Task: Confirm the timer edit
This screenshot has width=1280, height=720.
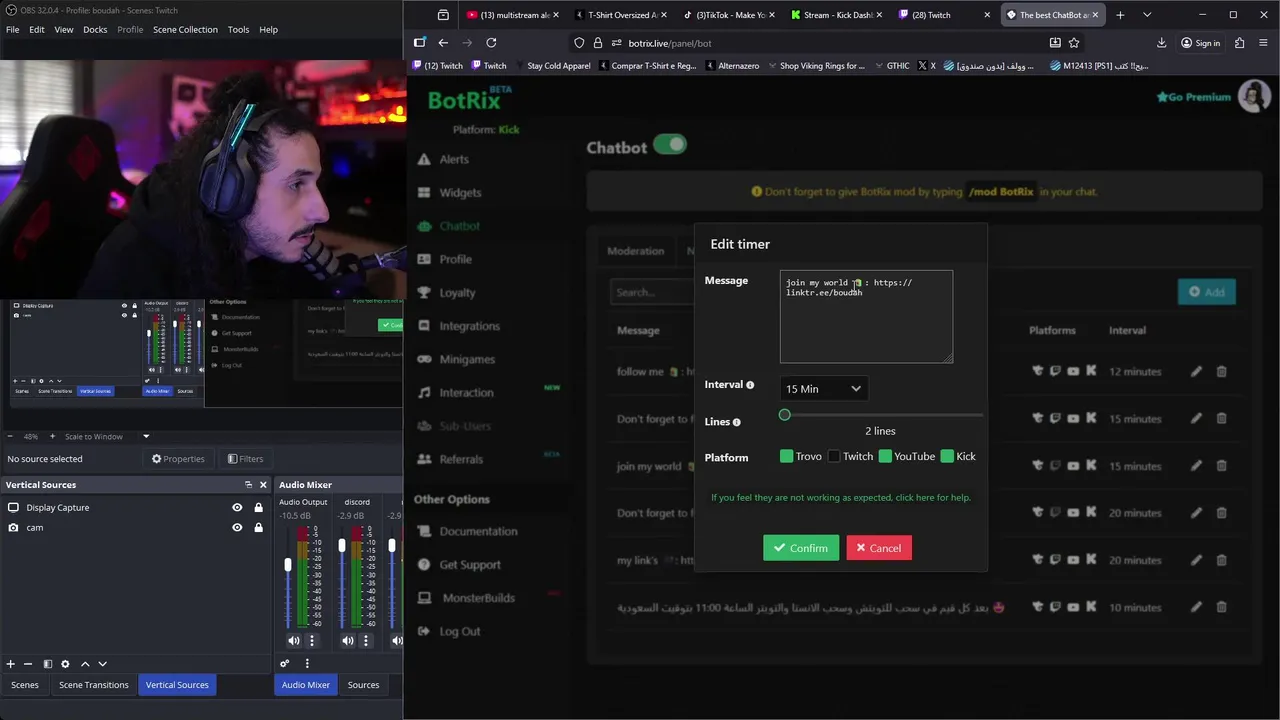Action: [x=801, y=548]
